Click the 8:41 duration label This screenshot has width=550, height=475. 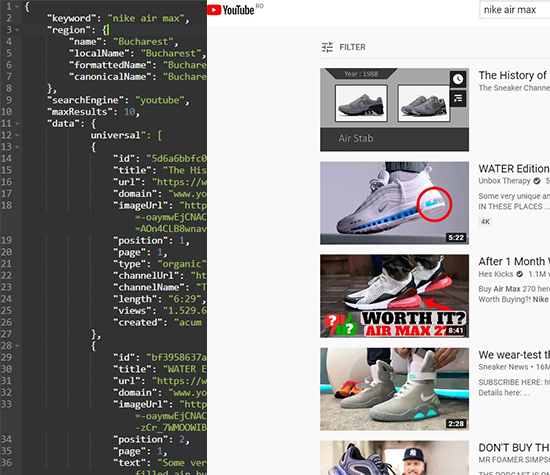(x=456, y=330)
